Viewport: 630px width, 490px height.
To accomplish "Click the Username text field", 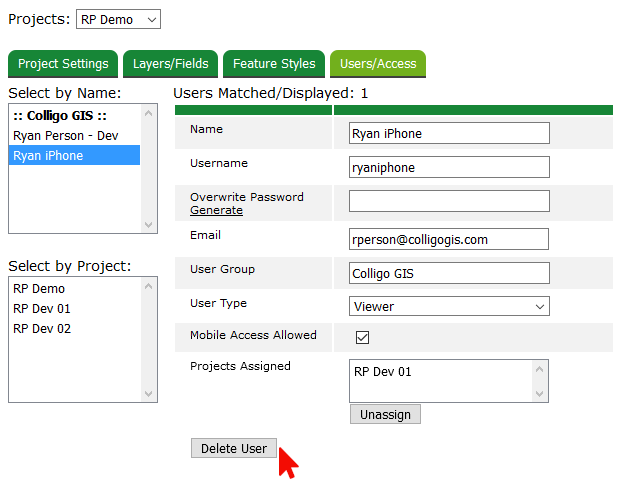I will 449,168.
